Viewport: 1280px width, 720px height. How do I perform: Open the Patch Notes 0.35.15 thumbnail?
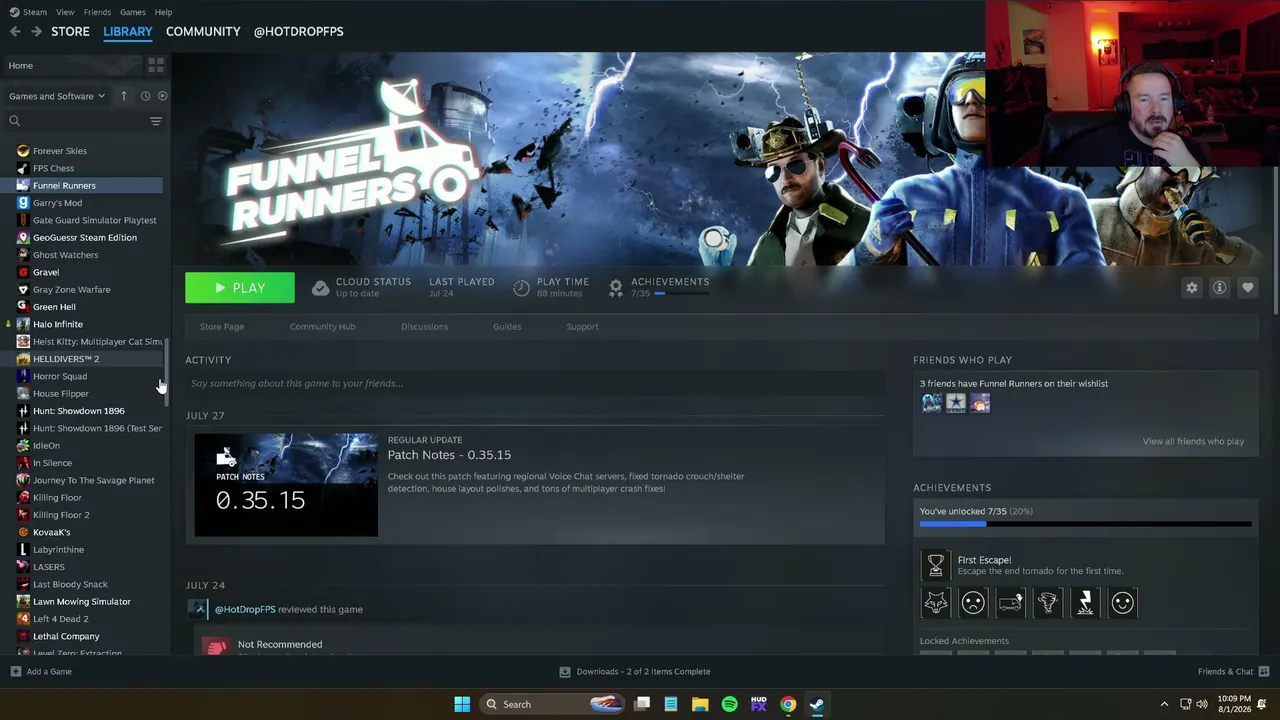click(x=286, y=485)
